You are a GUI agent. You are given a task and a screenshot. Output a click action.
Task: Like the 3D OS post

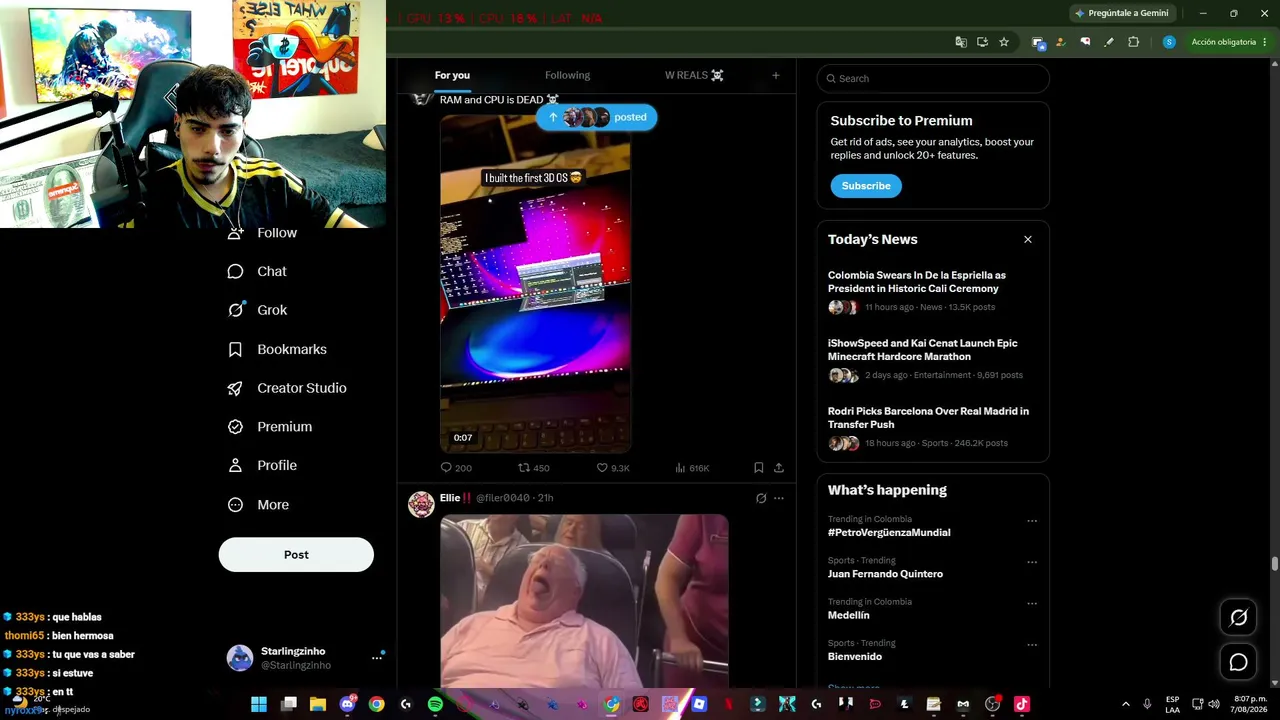pos(613,468)
